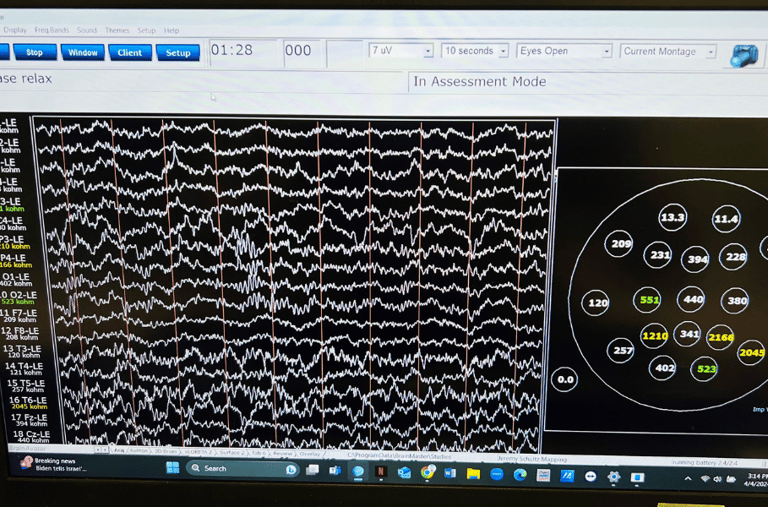Click the Stop button
This screenshot has height=507, width=768.
coord(34,52)
